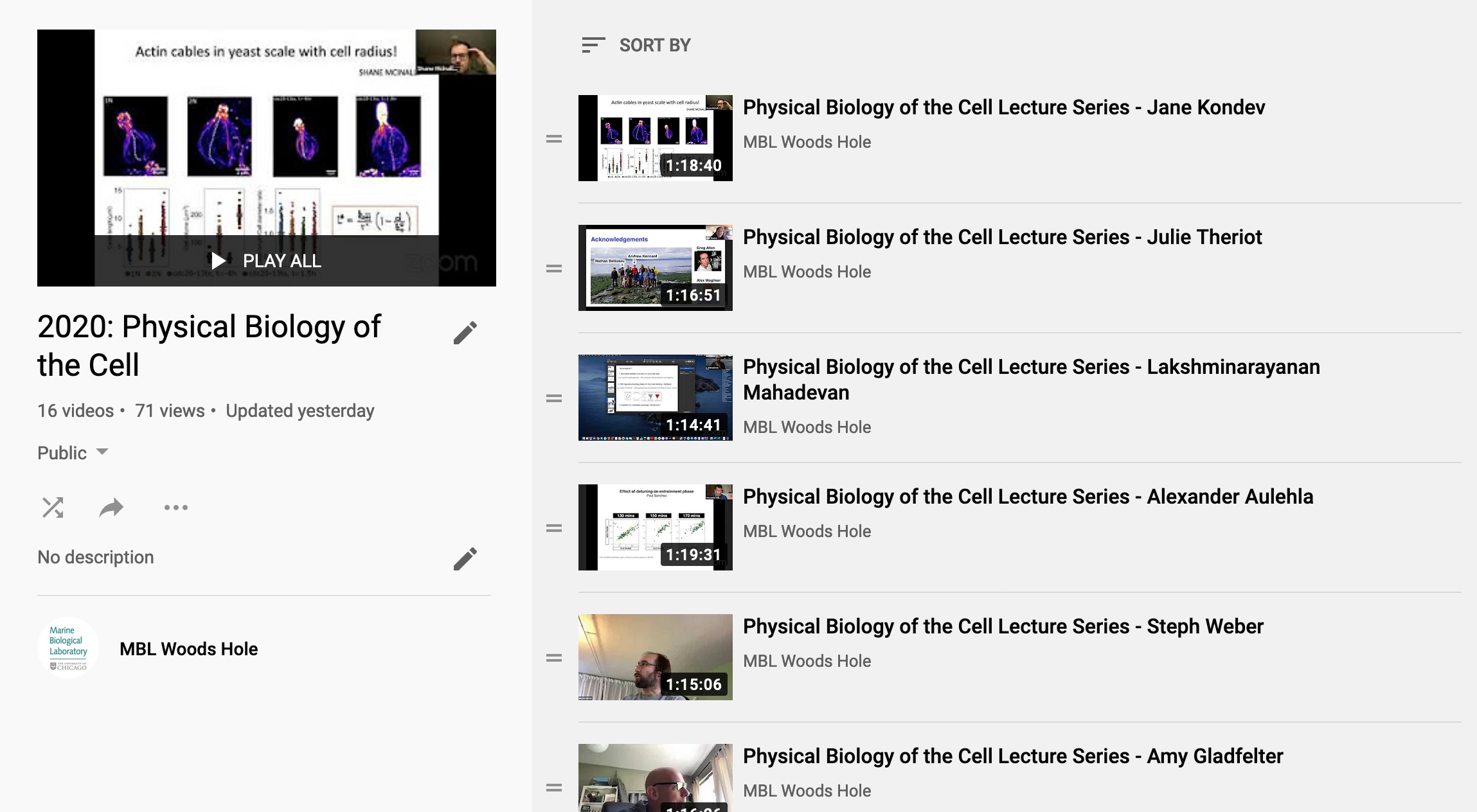The height and width of the screenshot is (812, 1477).
Task: Open the Lakshminarayanan Mahadevan lecture title
Action: tap(1031, 380)
